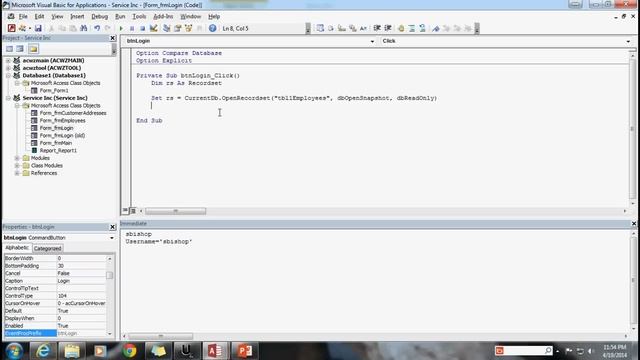Viewport: 640px width, 360px height.
Task: Select Form_frmCustomerAddresses in project tree
Action: pyautogui.click(x=73, y=113)
